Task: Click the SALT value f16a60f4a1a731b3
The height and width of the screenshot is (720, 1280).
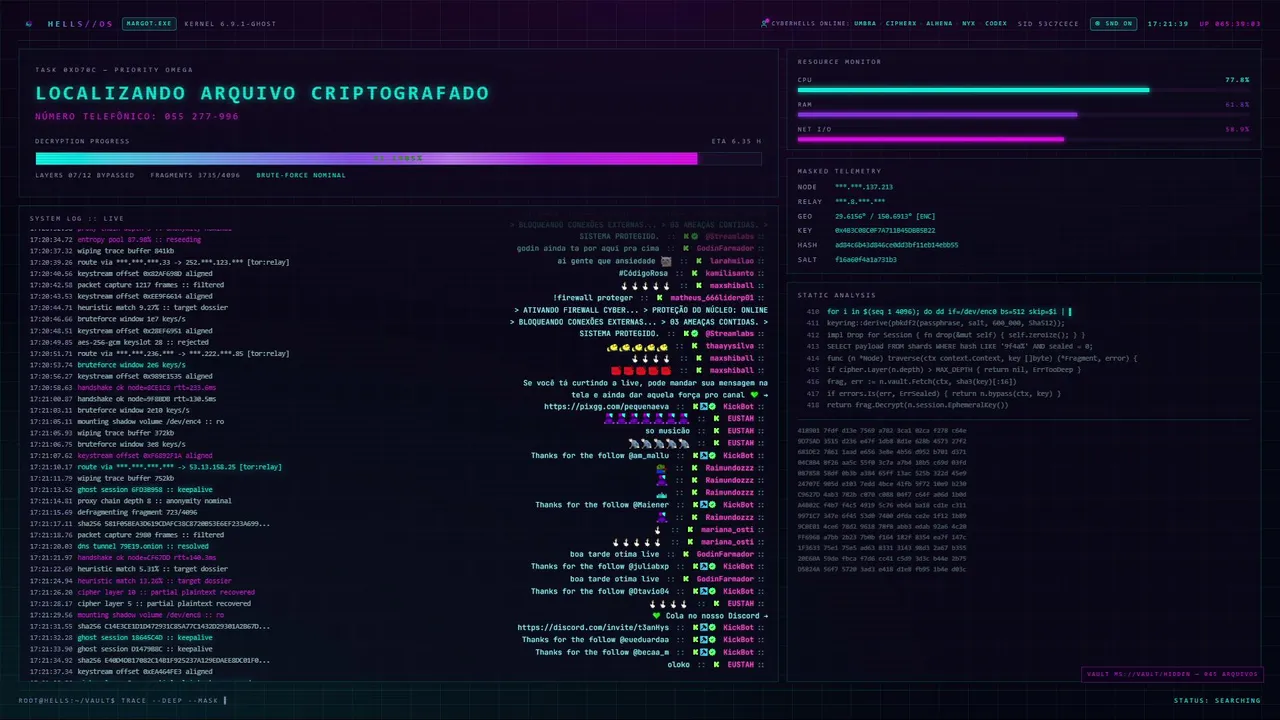Action: (x=866, y=259)
